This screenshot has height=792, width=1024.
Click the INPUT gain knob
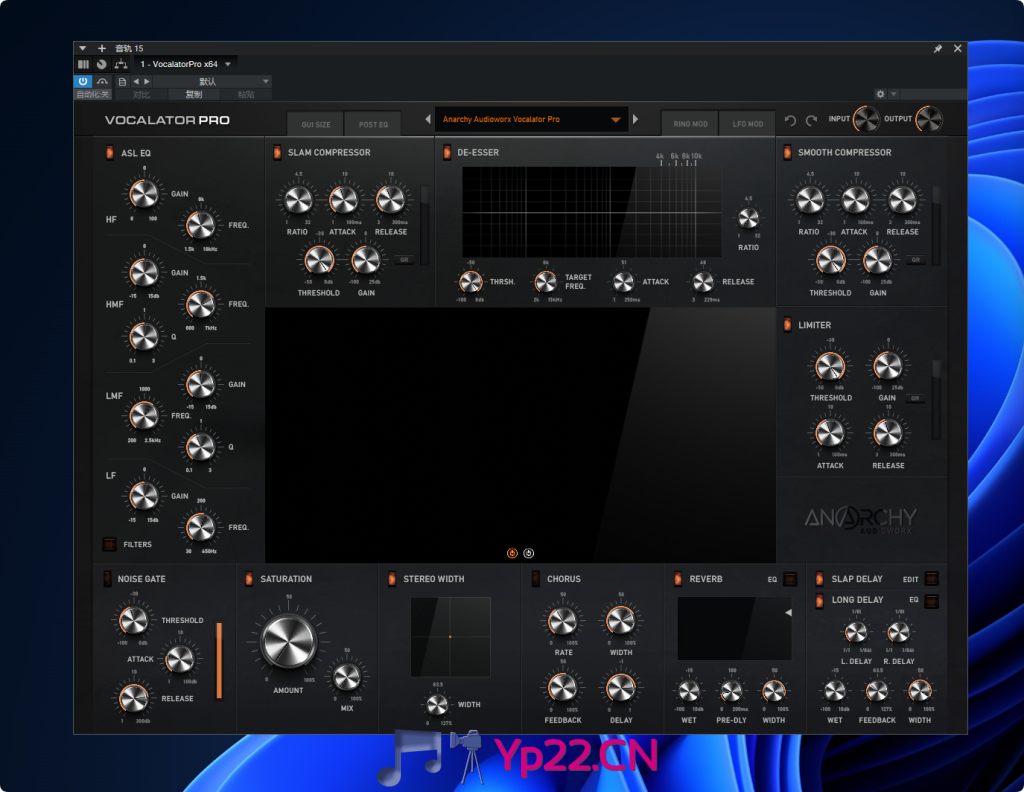pos(867,119)
